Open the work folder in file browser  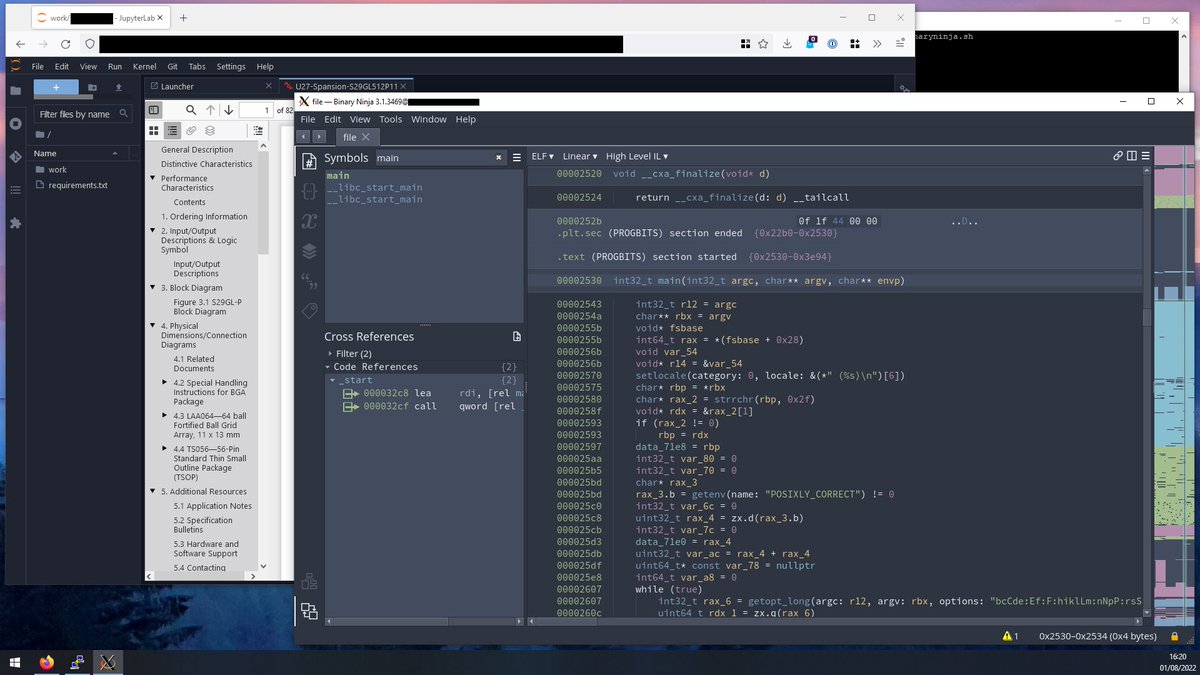58,169
